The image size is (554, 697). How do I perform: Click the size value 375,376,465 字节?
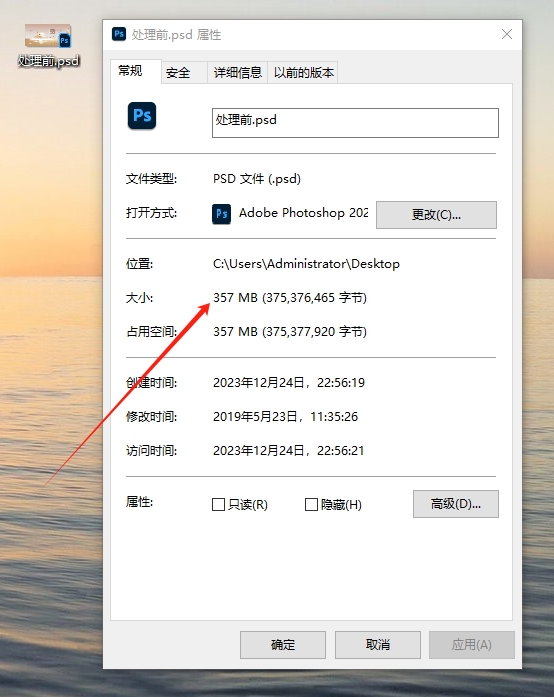click(315, 298)
